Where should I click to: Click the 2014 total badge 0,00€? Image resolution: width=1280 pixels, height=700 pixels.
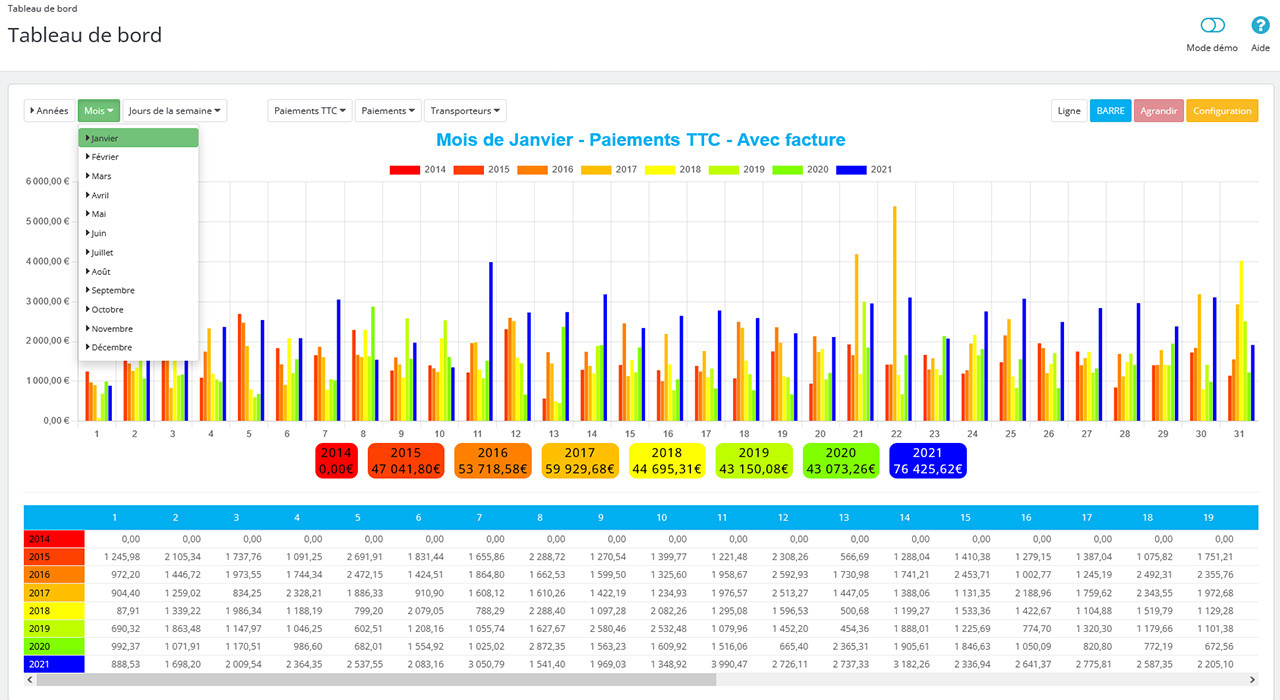click(336, 461)
